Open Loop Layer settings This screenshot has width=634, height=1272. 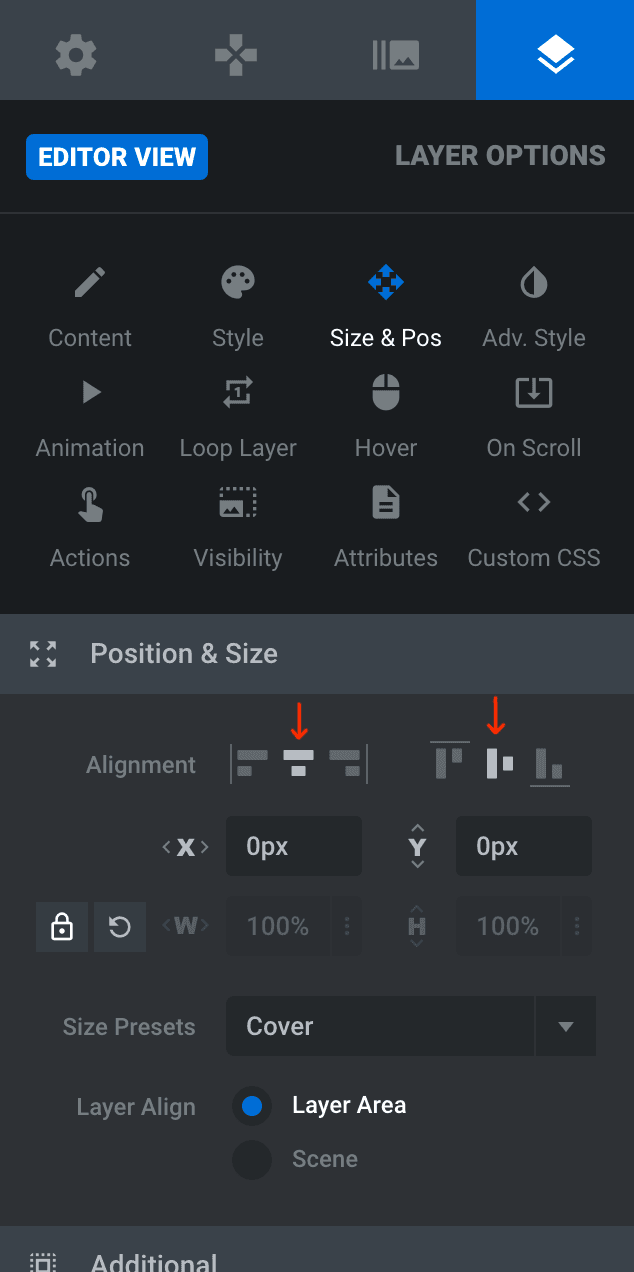pyautogui.click(x=238, y=418)
